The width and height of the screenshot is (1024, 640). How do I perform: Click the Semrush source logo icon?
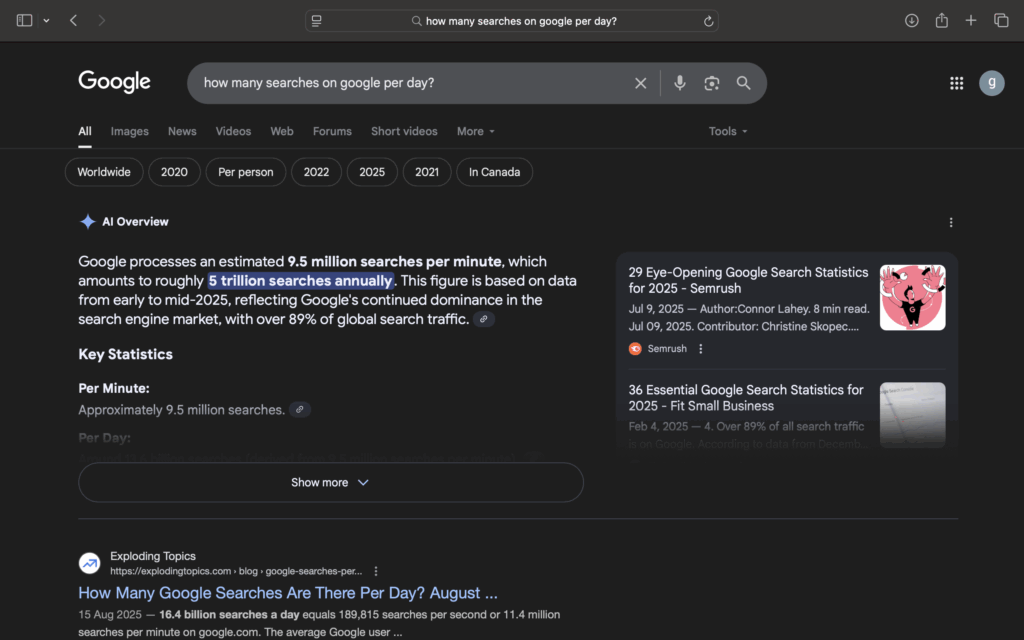point(635,349)
